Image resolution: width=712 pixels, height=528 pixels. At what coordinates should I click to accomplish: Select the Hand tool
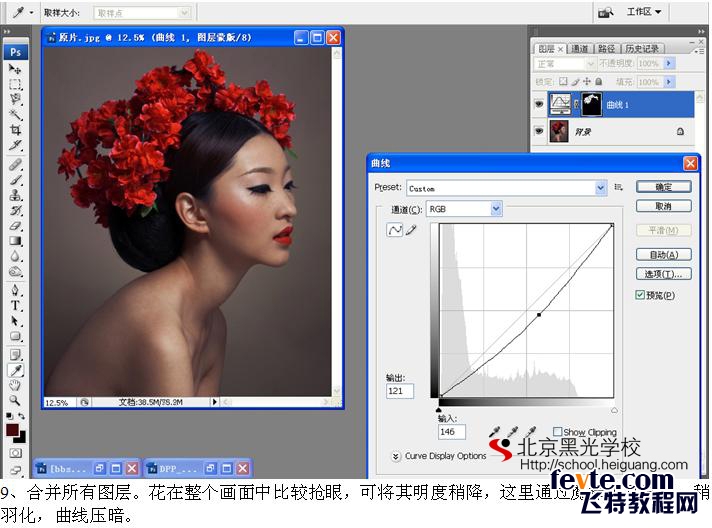coord(15,385)
